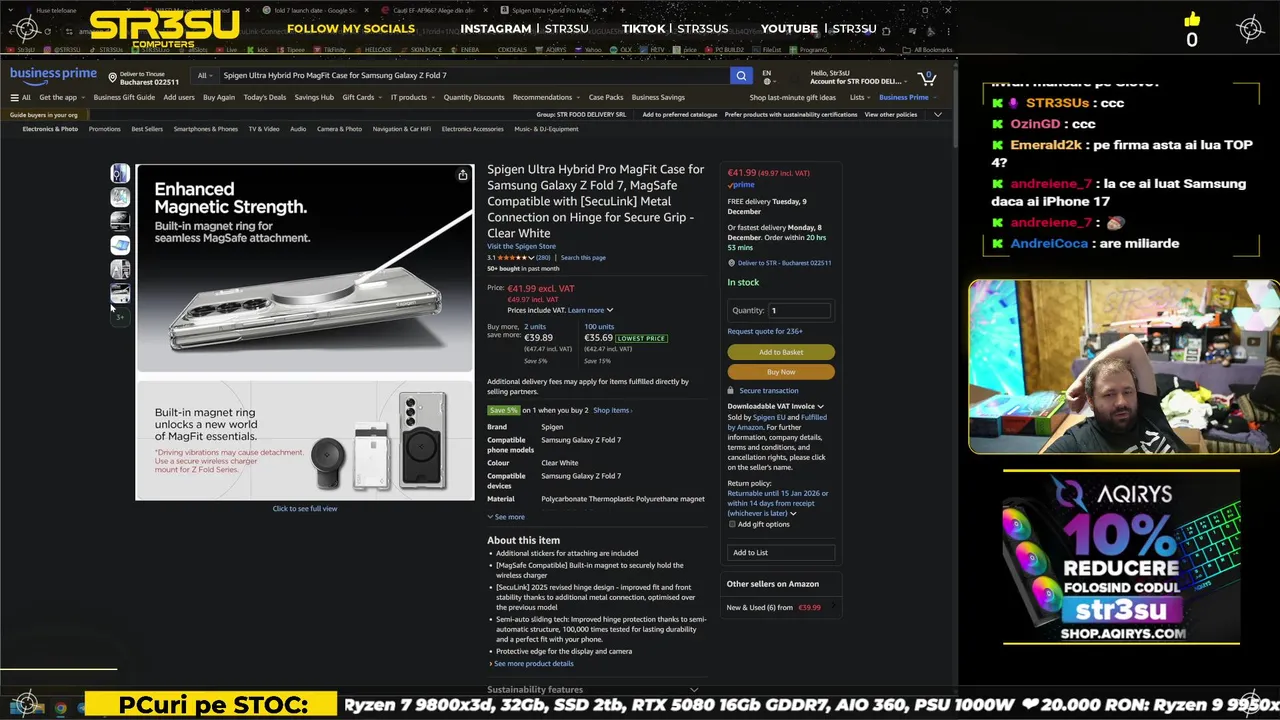
Task: Open Deliver to STR - Bucharest link
Action: 784,262
